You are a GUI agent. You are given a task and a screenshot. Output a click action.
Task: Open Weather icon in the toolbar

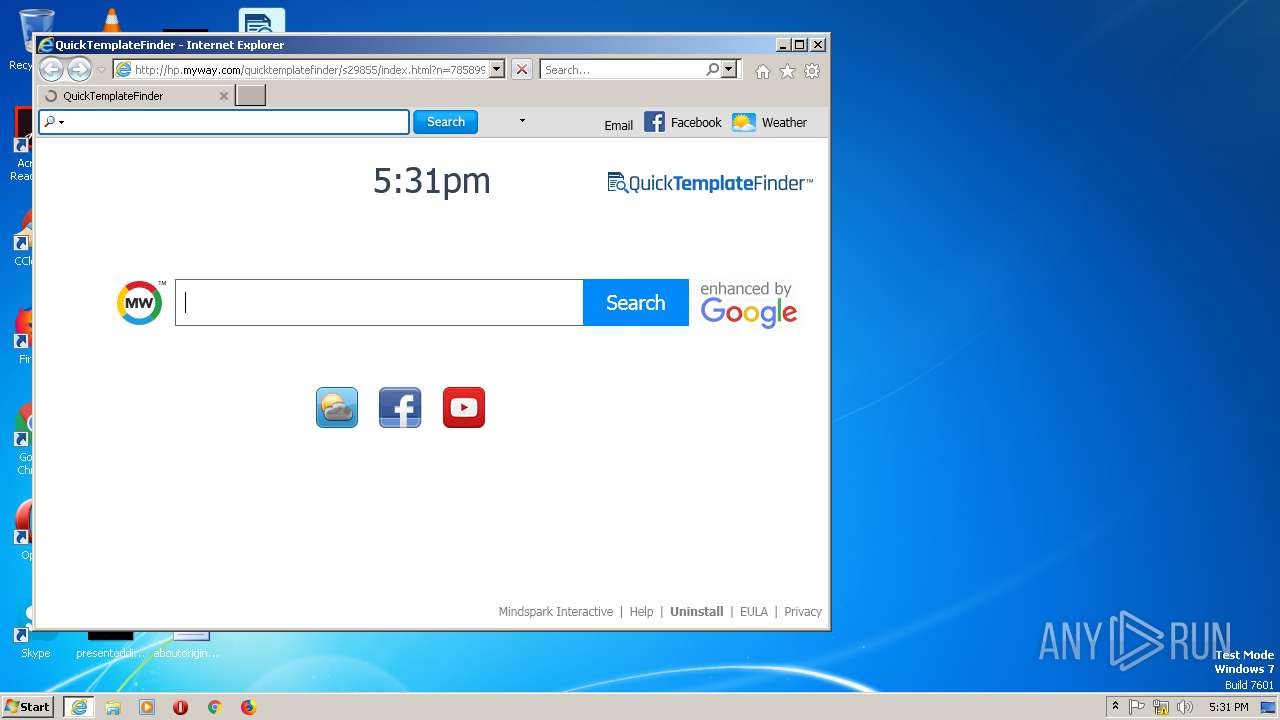743,122
